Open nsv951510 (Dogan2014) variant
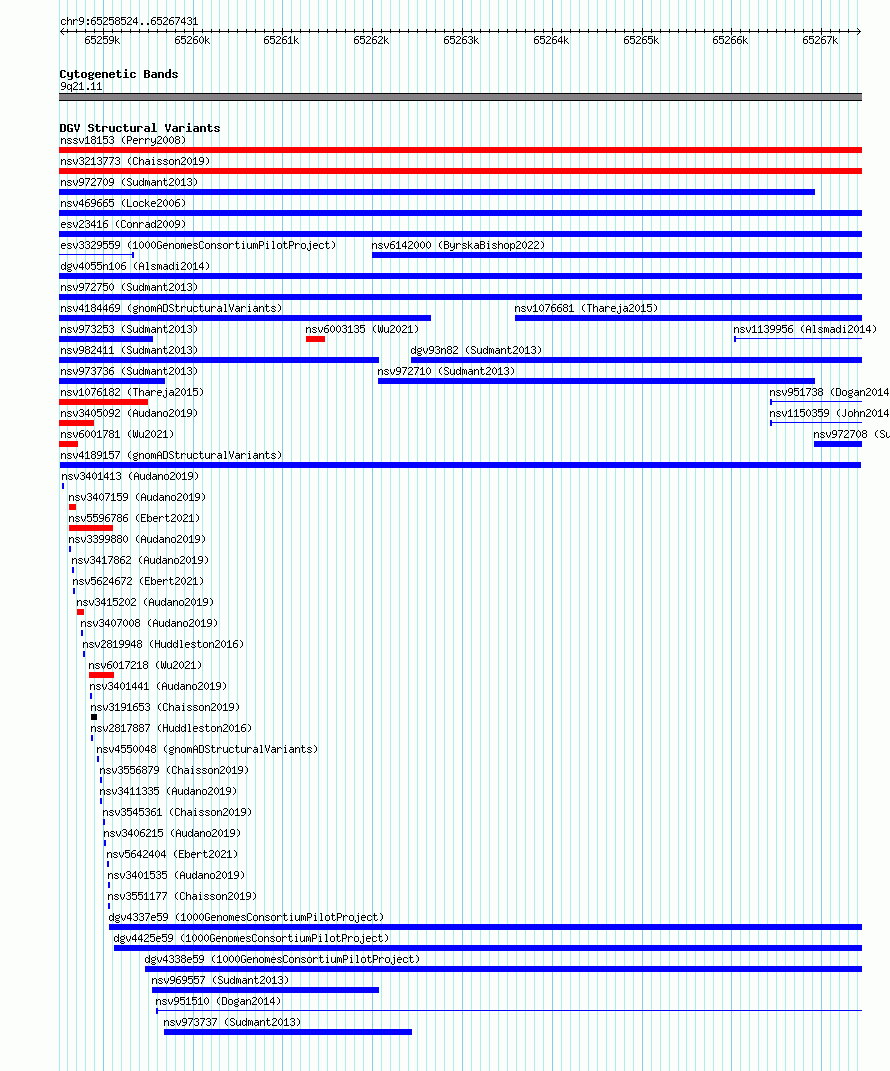 (219, 1002)
